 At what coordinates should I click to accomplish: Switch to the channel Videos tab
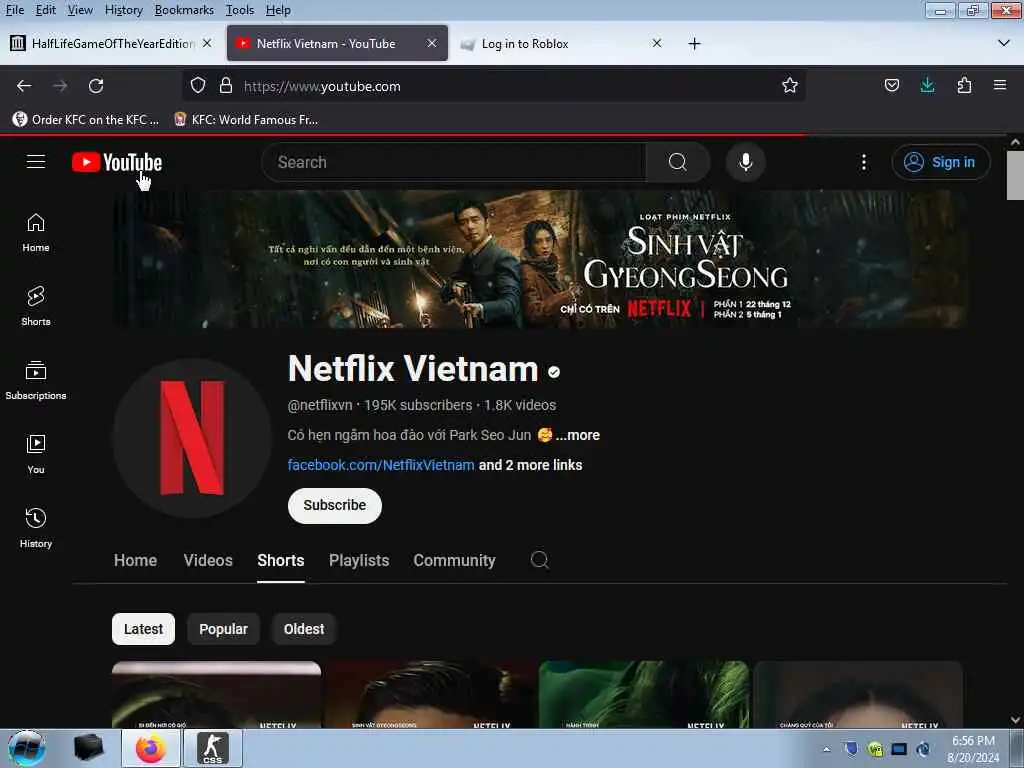coord(208,560)
